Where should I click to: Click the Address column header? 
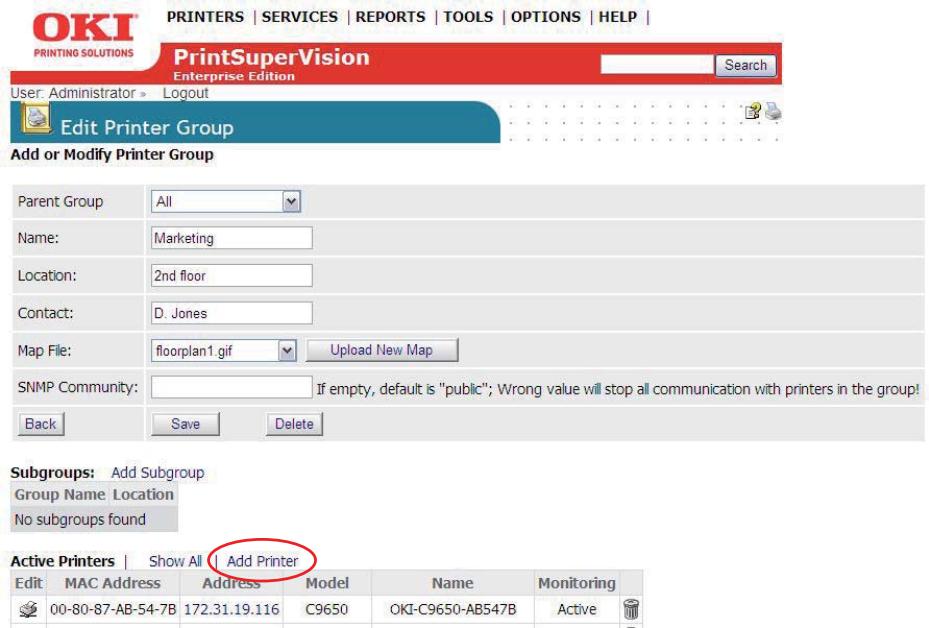pyautogui.click(x=232, y=583)
